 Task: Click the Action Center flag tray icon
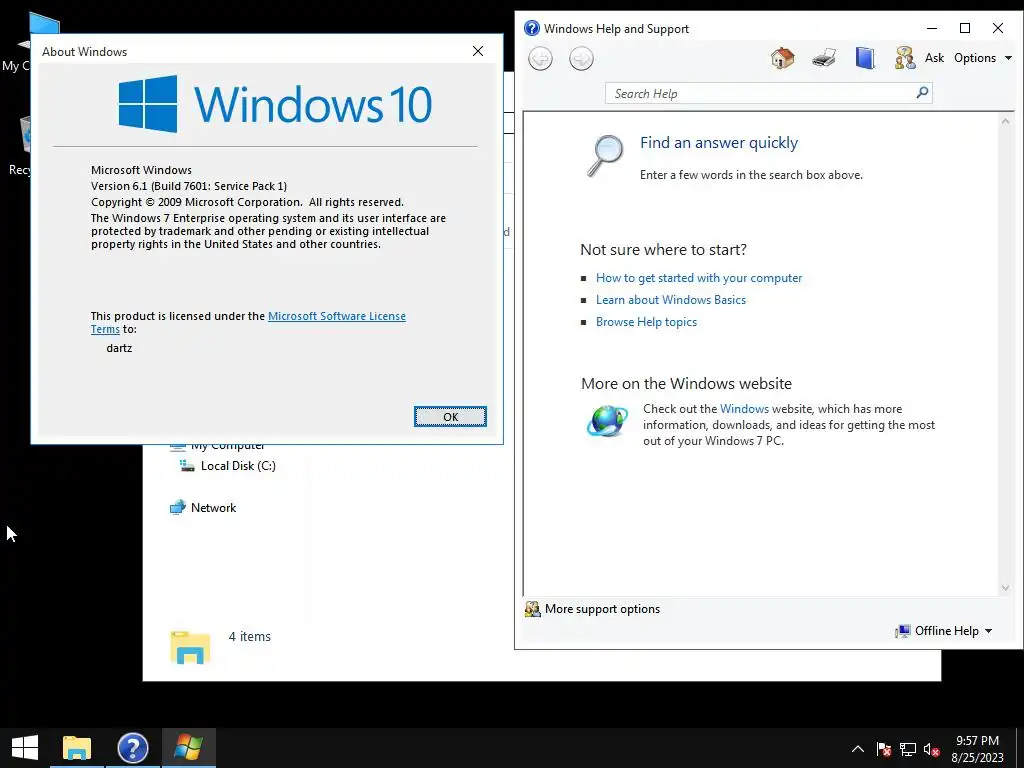(884, 749)
